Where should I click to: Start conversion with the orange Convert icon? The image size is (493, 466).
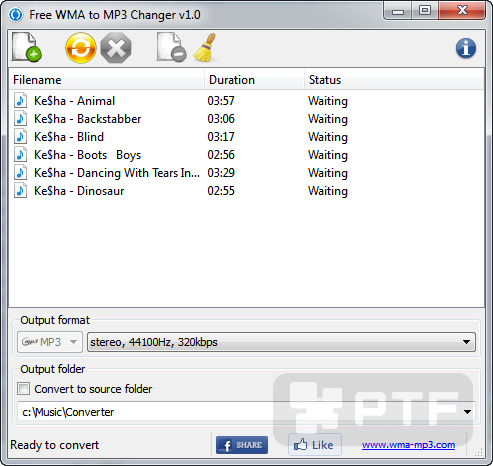tap(81, 48)
